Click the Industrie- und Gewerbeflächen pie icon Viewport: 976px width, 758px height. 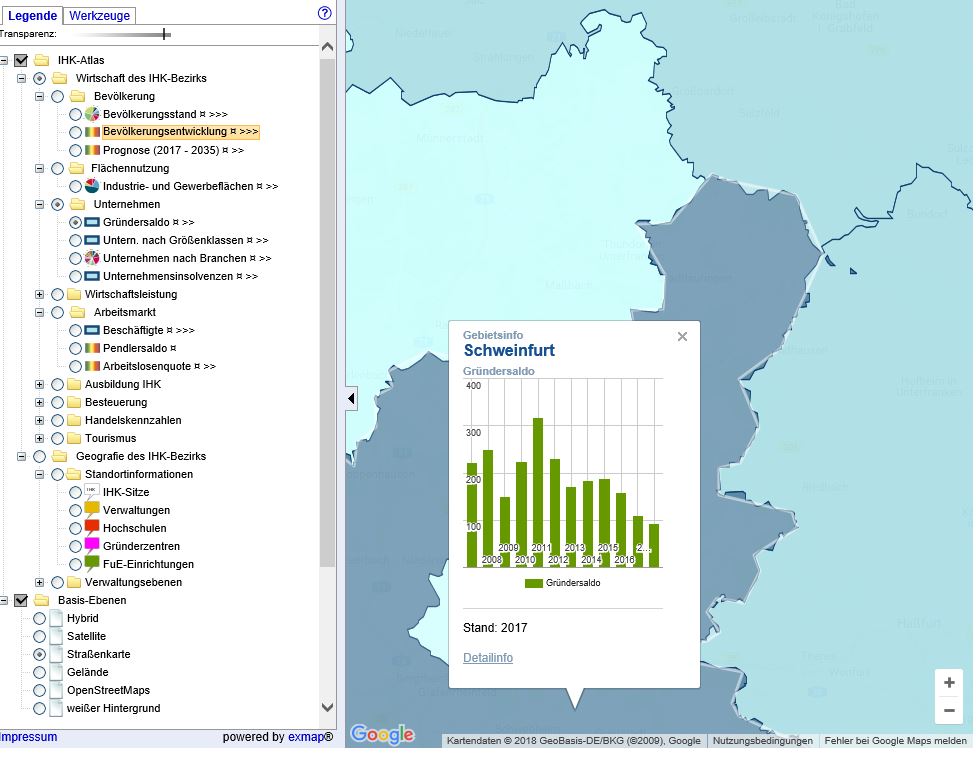92,187
